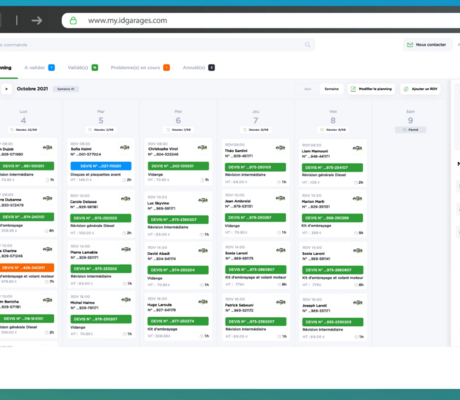Image resolution: width=460 pixels, height=400 pixels.
Task: Open the blue Devis button for Sofia Halmi
Action: click(x=101, y=166)
